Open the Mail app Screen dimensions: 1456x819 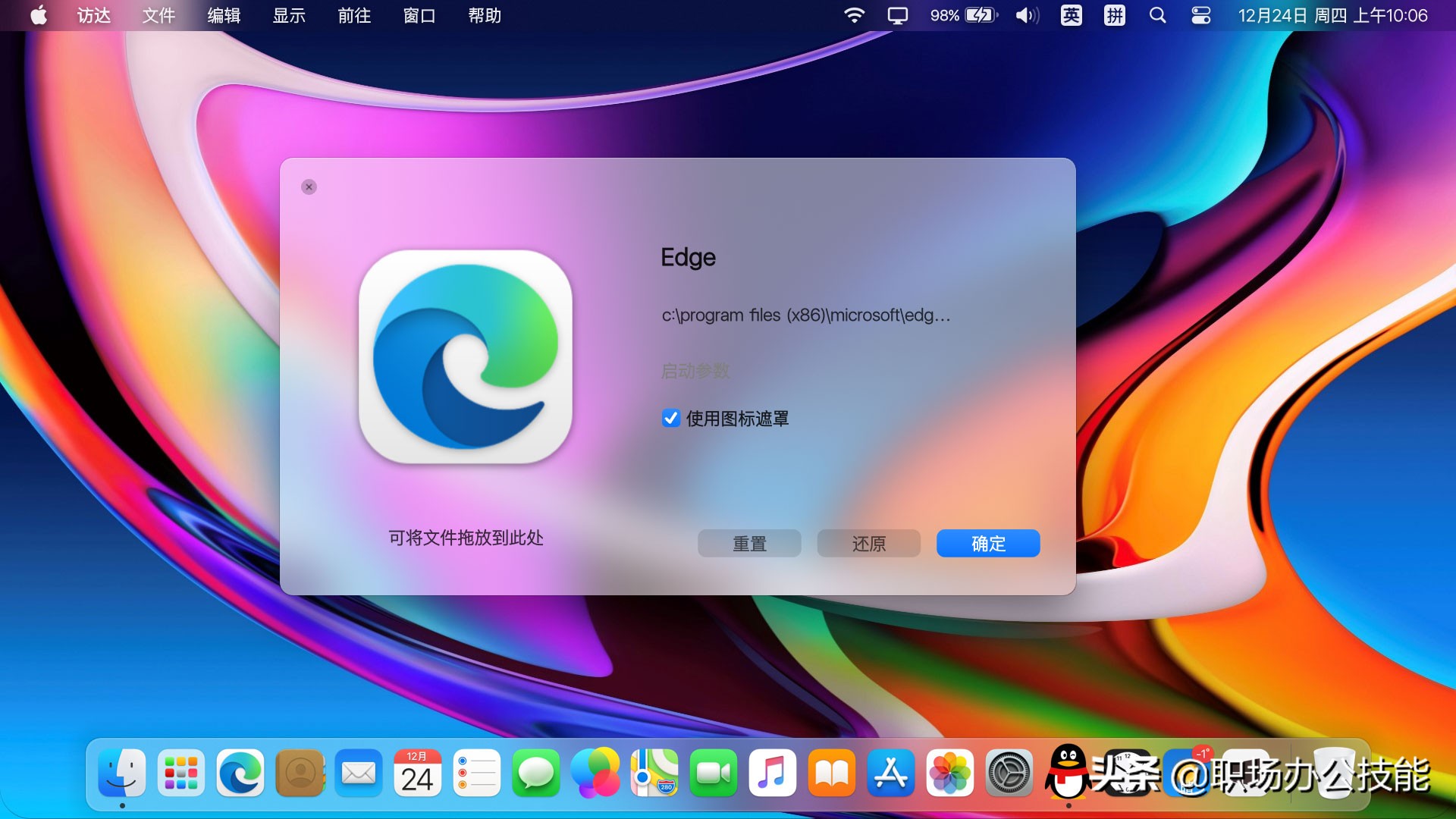click(x=358, y=773)
